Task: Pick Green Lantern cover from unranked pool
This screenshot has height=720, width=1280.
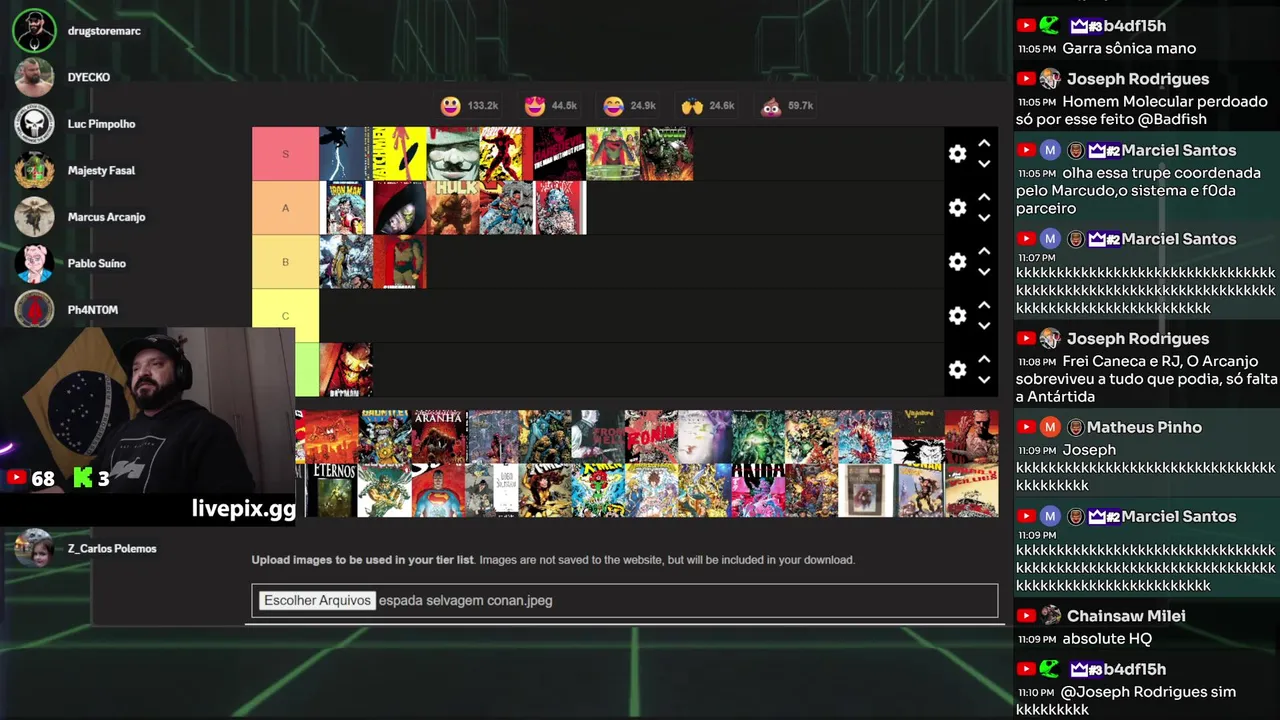Action: [758, 436]
